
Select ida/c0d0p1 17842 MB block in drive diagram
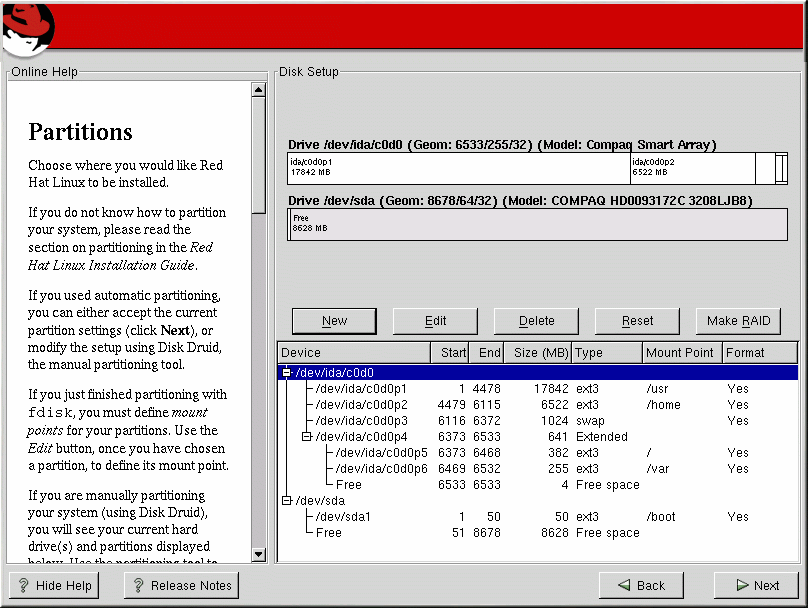tap(459, 168)
